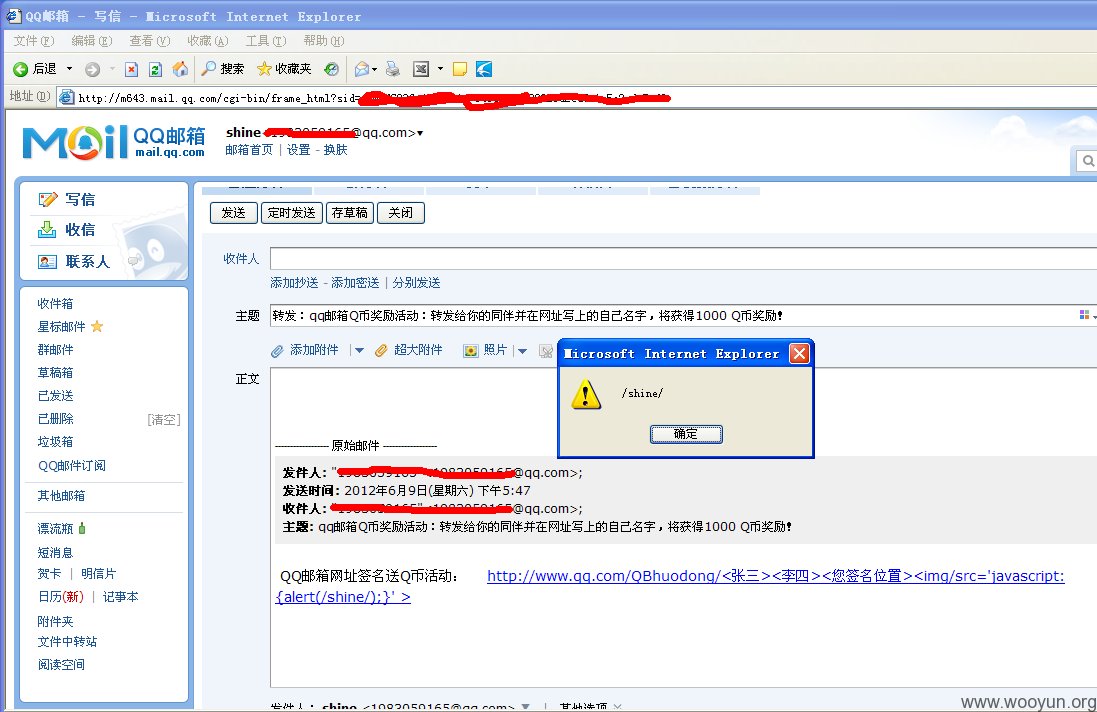This screenshot has width=1097, height=712.
Task: Click the yellow note toolbar icon
Action: 460,69
